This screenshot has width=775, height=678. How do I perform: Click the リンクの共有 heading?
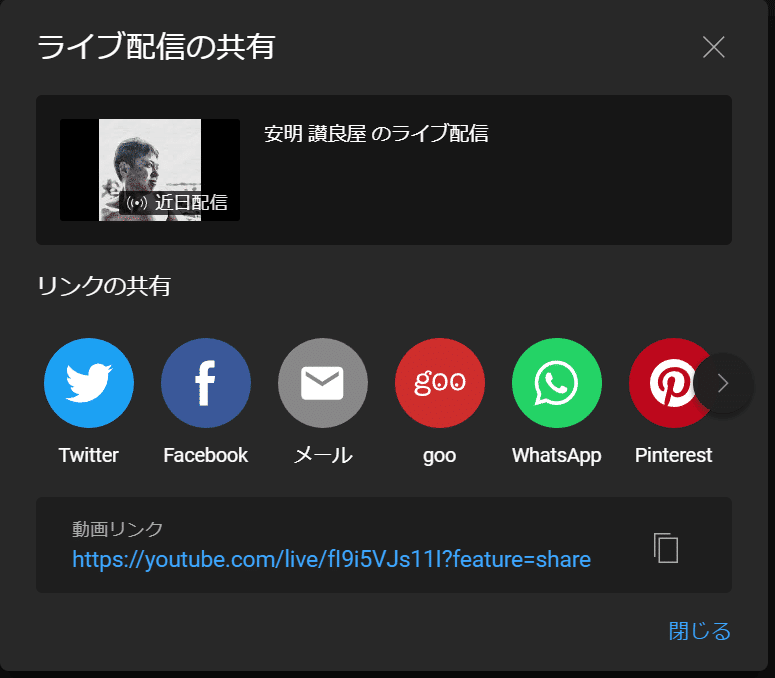point(104,286)
